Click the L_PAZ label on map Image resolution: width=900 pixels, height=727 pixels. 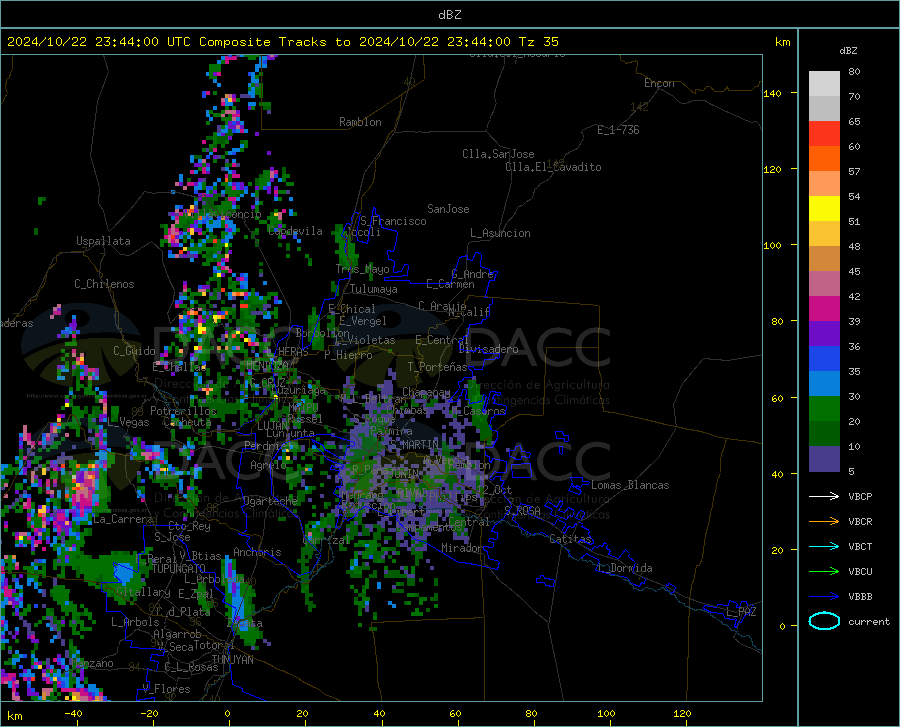pos(741,612)
